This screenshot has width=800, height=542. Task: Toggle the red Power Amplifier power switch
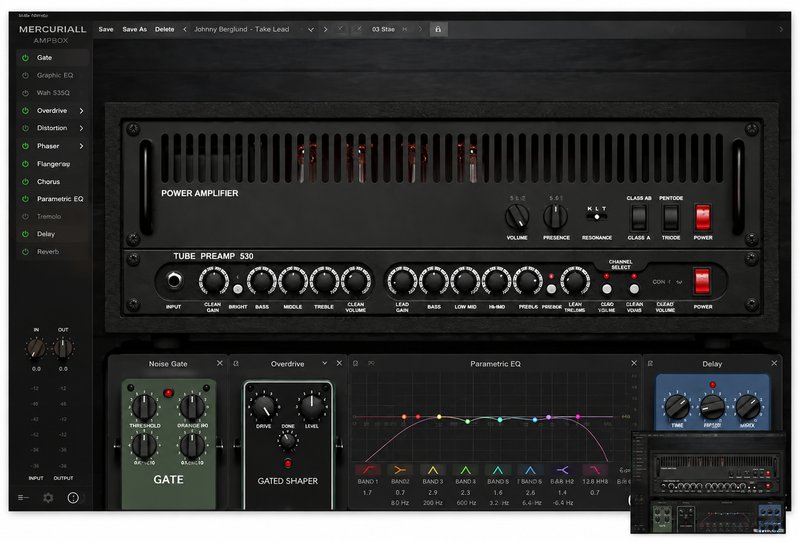point(703,218)
